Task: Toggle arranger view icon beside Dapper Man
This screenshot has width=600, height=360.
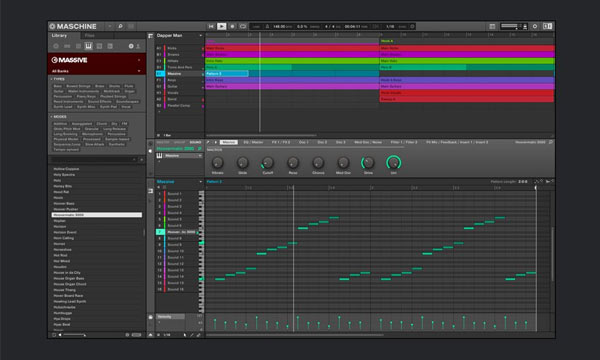Action: click(x=150, y=36)
